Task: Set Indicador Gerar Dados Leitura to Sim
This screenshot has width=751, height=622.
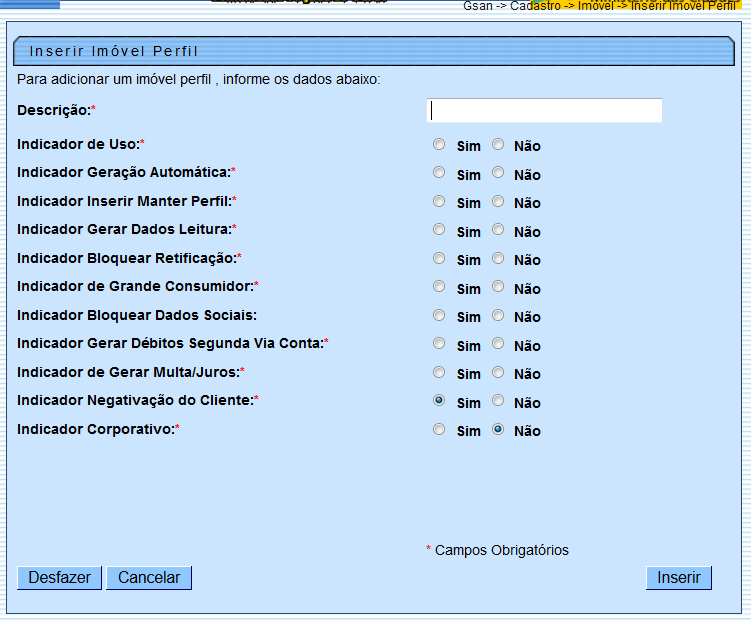Action: click(439, 230)
